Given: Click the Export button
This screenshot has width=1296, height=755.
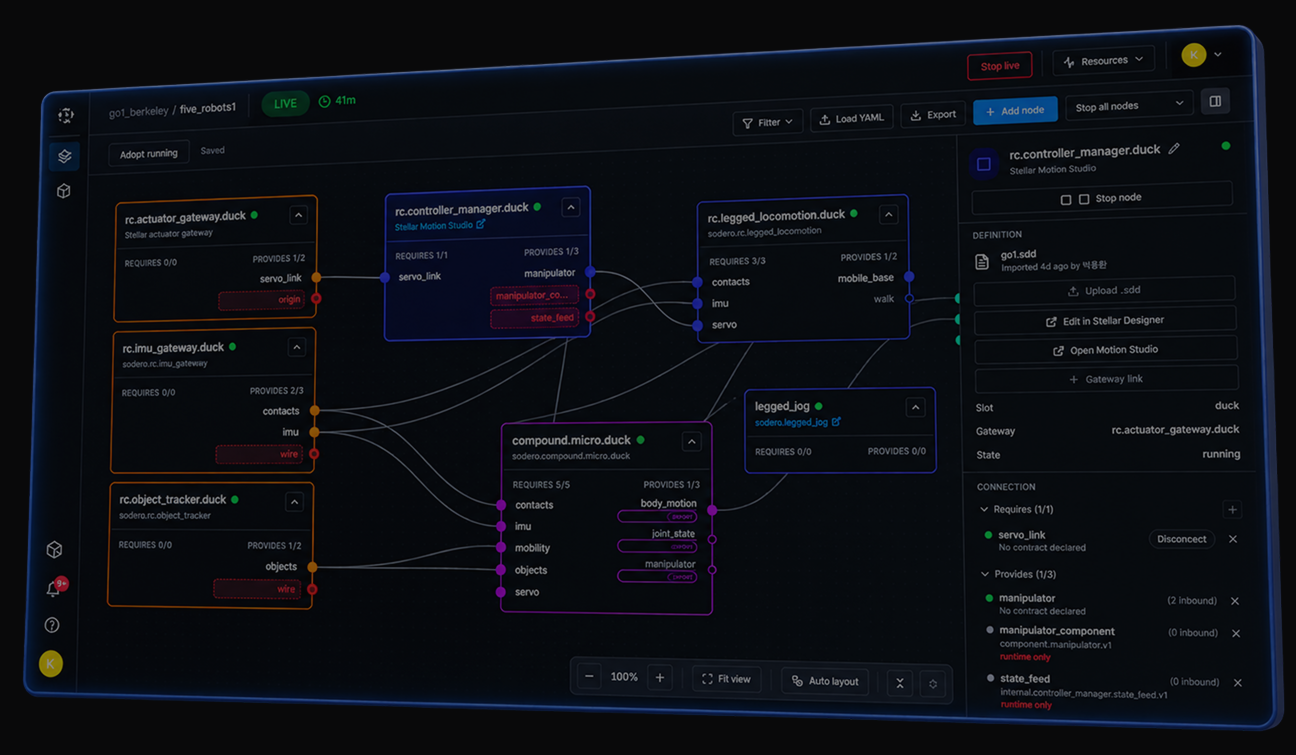Looking at the screenshot, I should tap(933, 115).
